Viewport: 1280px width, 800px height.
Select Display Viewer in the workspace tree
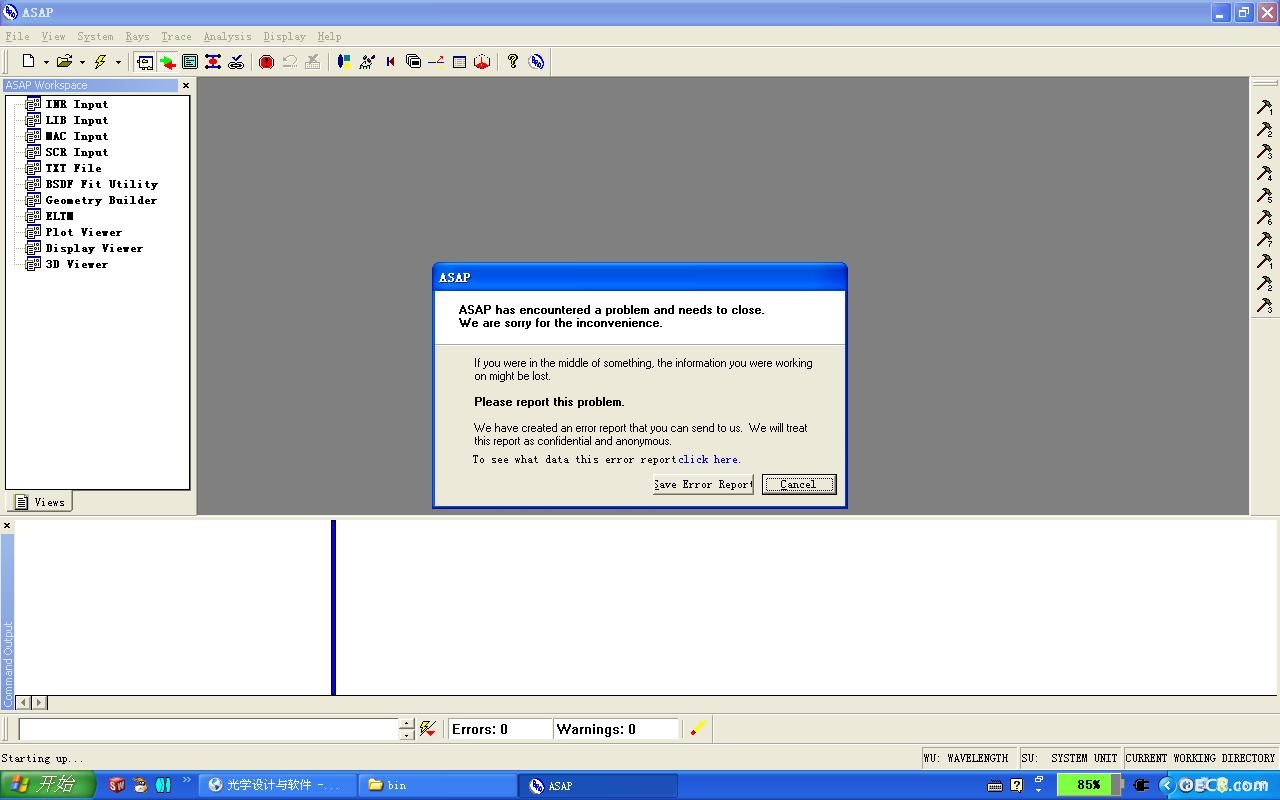[94, 248]
